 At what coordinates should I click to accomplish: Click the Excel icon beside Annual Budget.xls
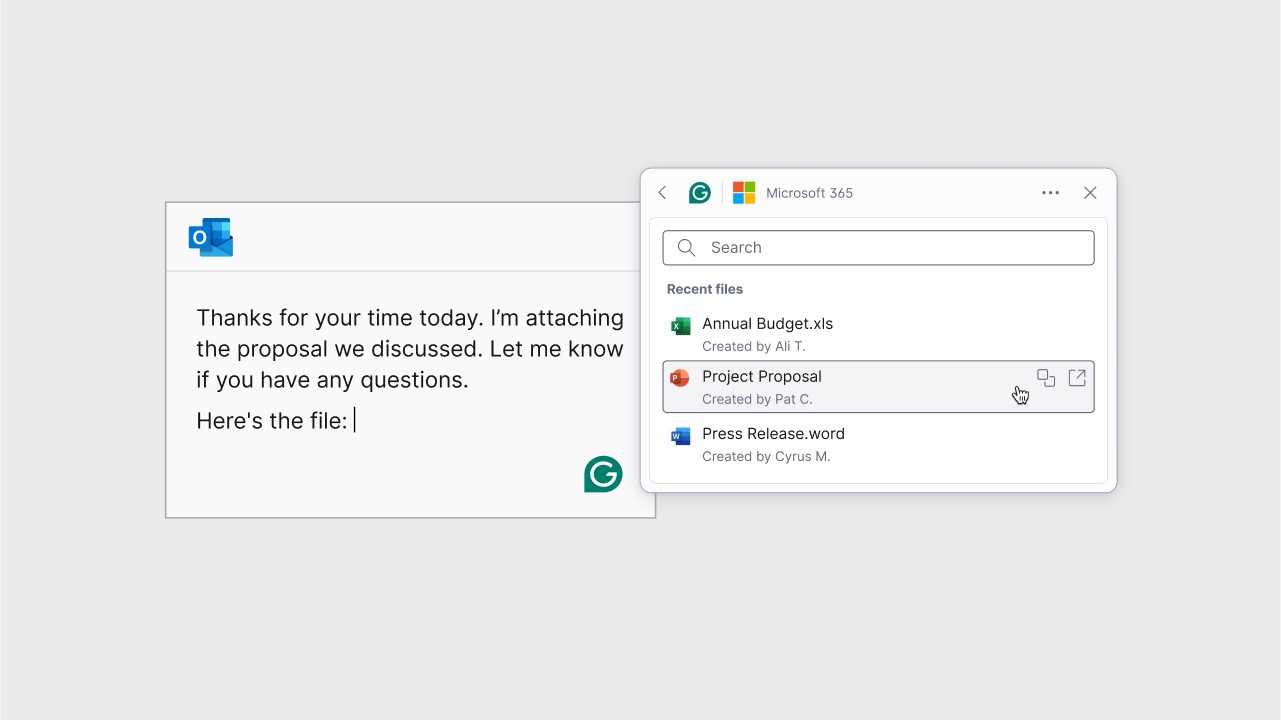click(x=680, y=326)
